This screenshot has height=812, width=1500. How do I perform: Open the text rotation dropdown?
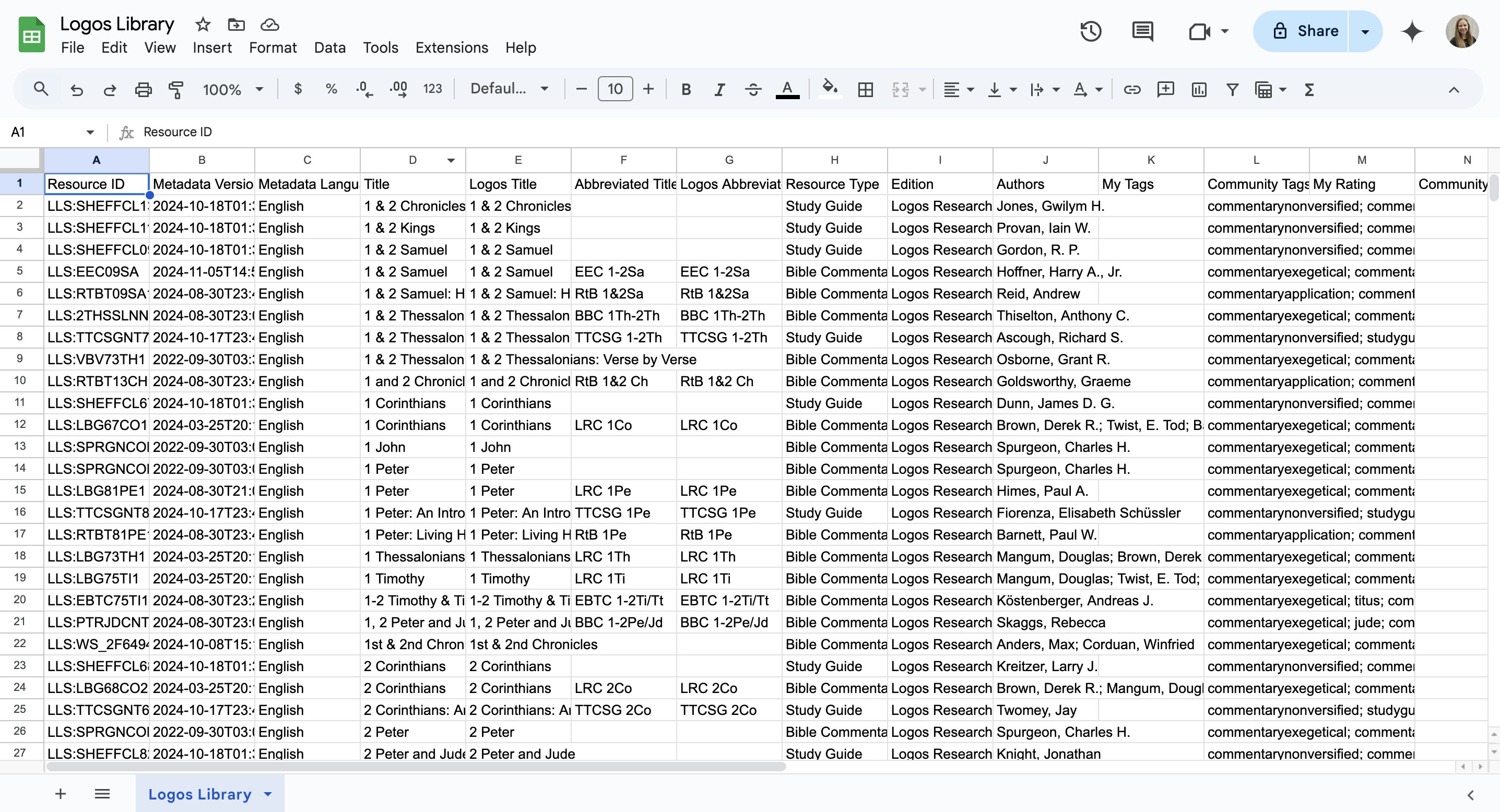[1088, 89]
